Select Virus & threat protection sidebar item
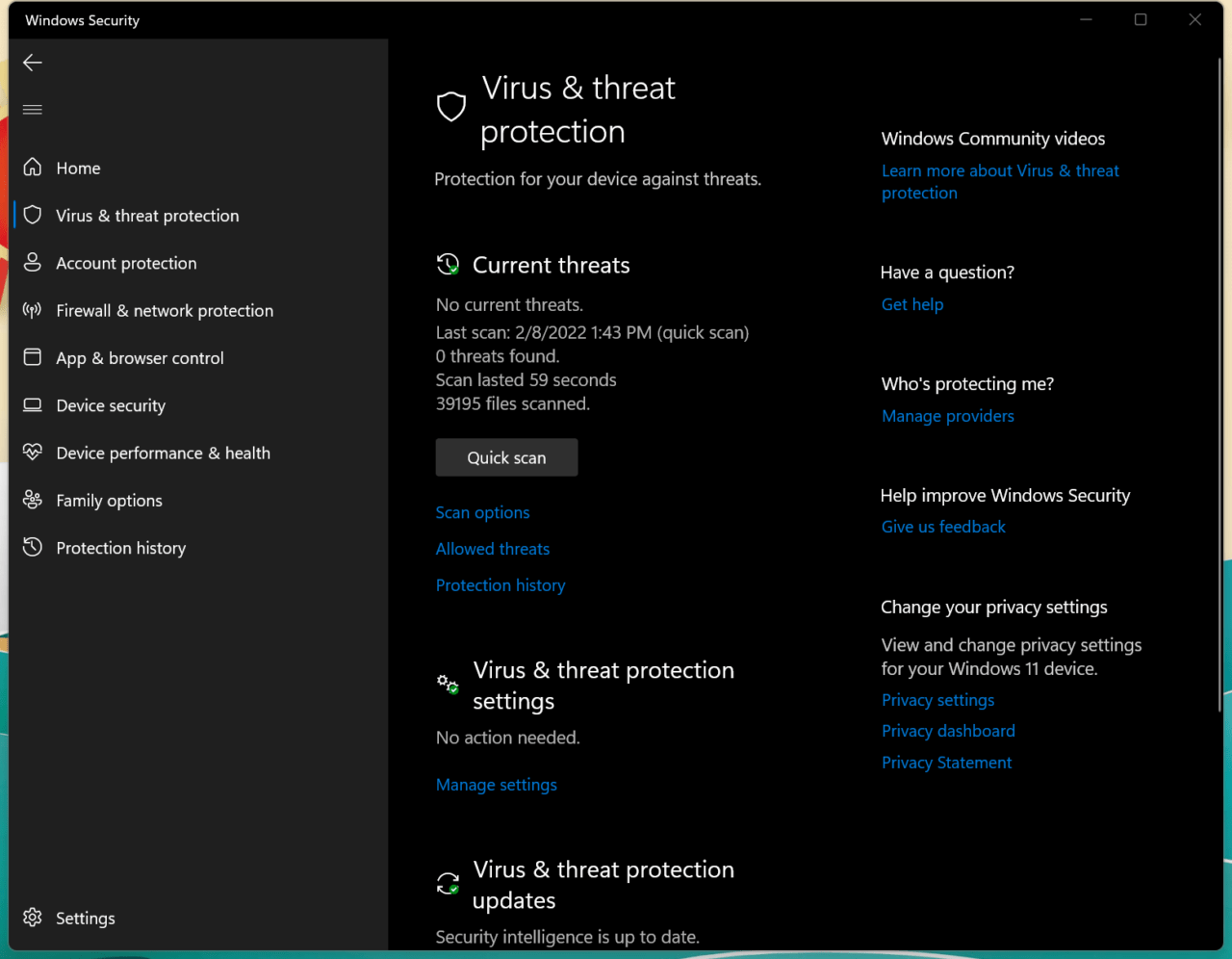Screen dimensions: 1232x959 click(x=147, y=216)
